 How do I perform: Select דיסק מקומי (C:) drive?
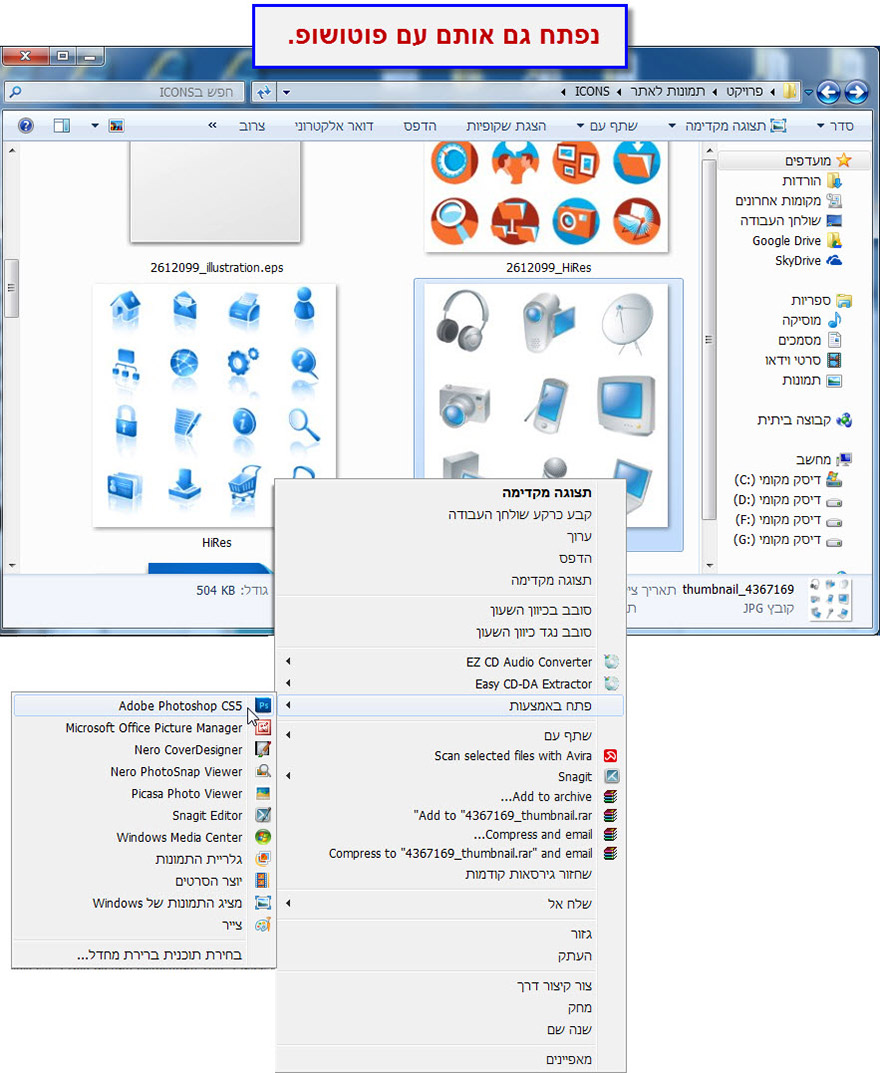787,480
